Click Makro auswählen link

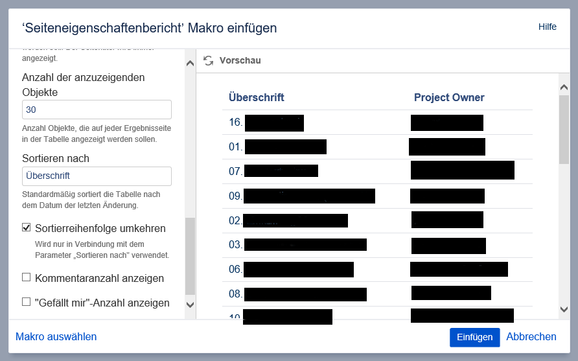[x=56, y=337]
